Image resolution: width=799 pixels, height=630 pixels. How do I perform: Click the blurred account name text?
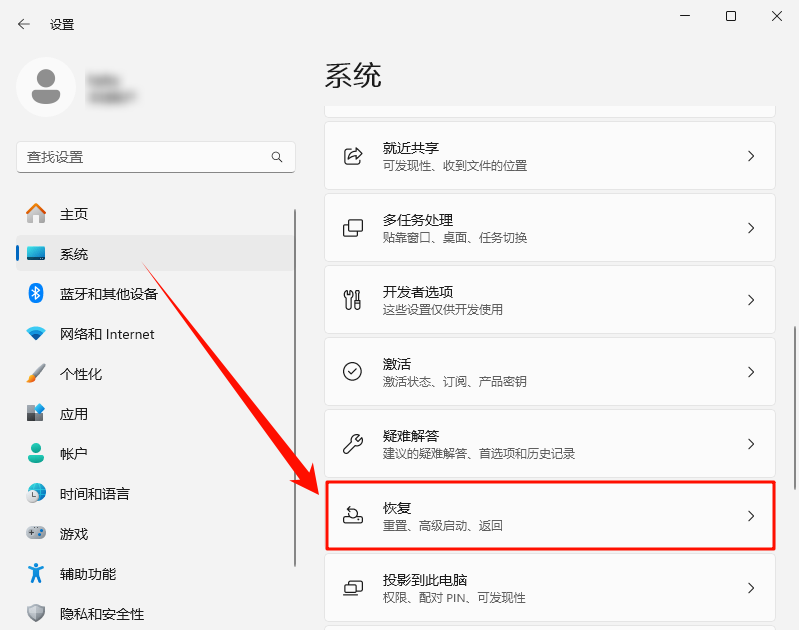tap(111, 88)
